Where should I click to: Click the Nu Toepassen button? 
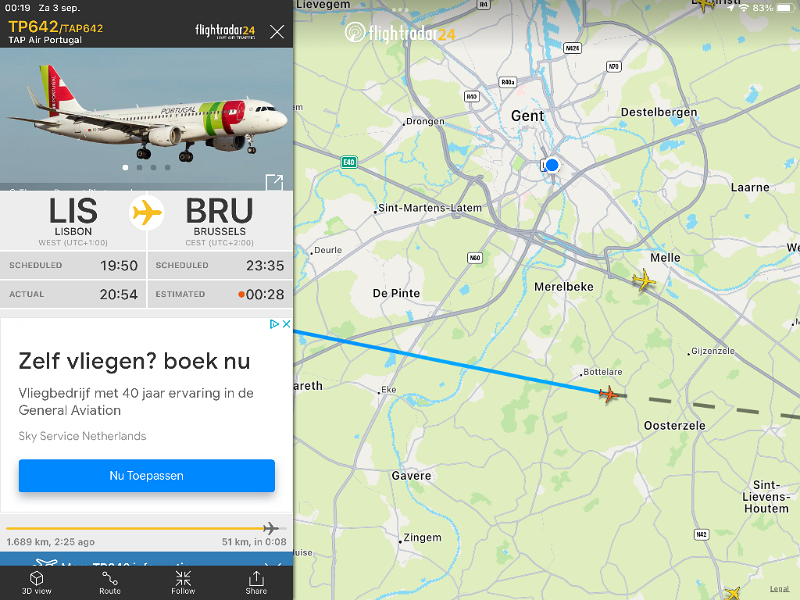(x=147, y=476)
